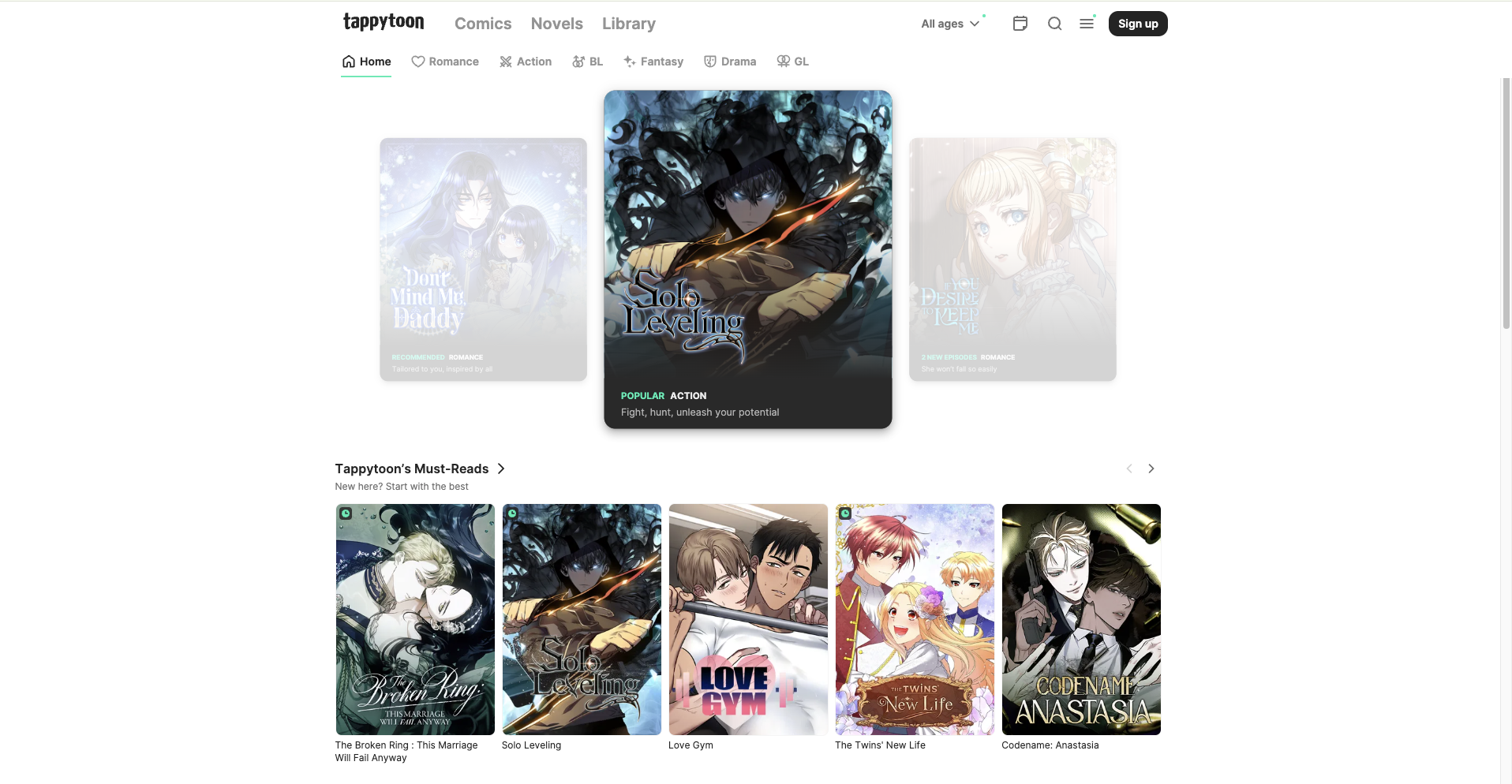Select the Drama mask icon
The image size is (1512, 784).
pyautogui.click(x=709, y=61)
